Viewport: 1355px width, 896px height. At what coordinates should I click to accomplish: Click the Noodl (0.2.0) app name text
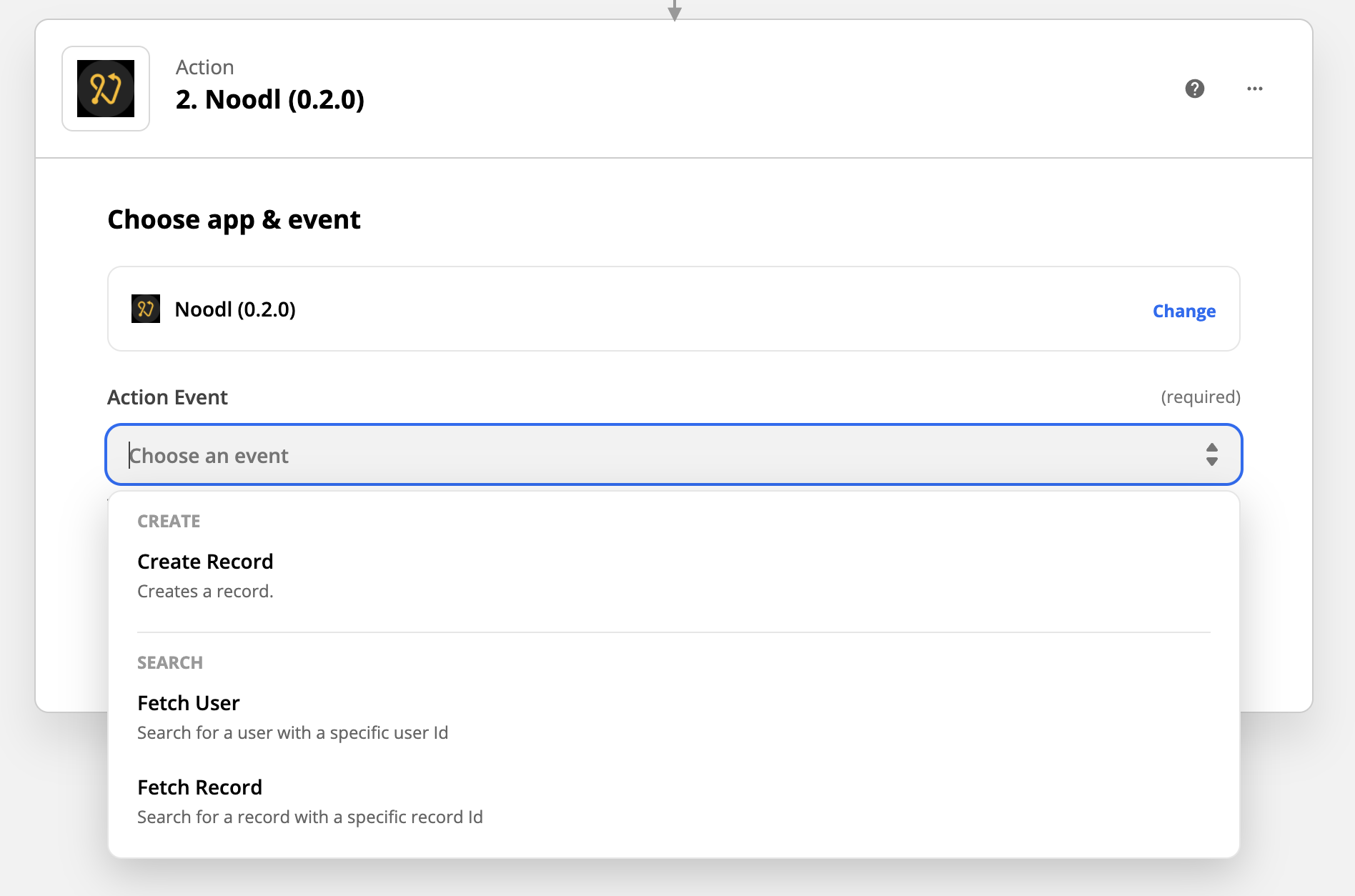click(235, 309)
